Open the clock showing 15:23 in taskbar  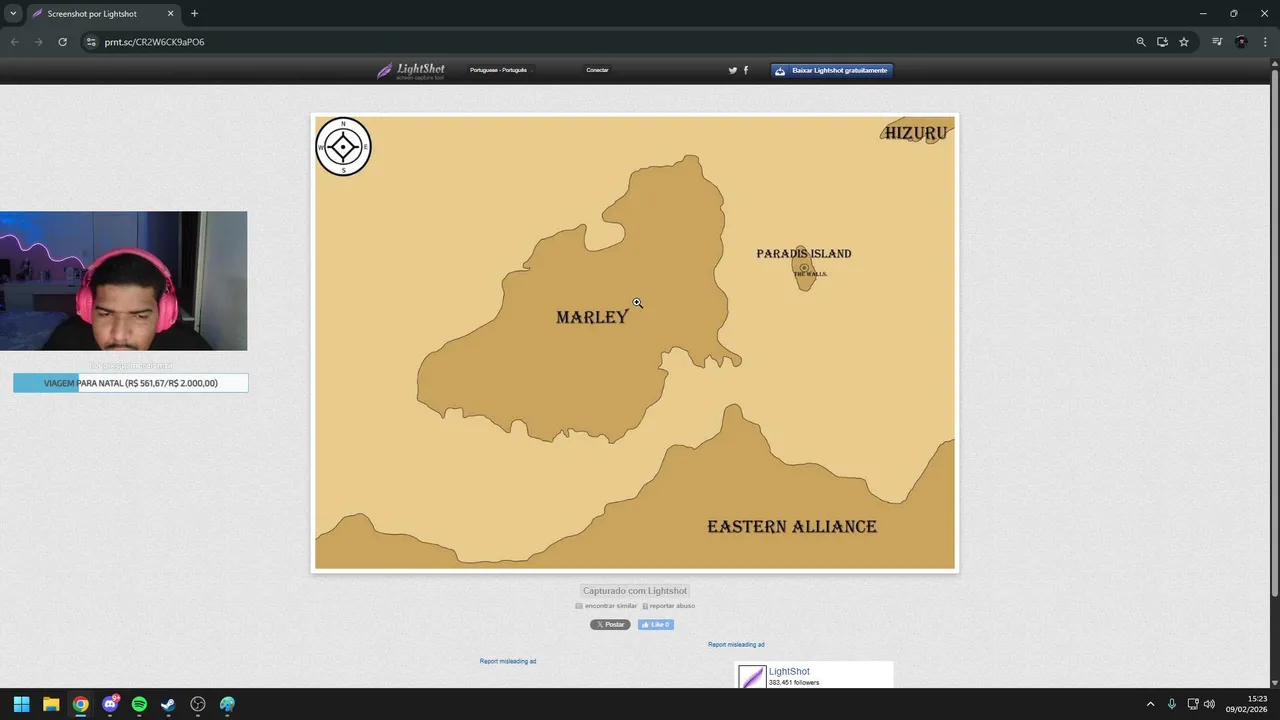click(1247, 704)
